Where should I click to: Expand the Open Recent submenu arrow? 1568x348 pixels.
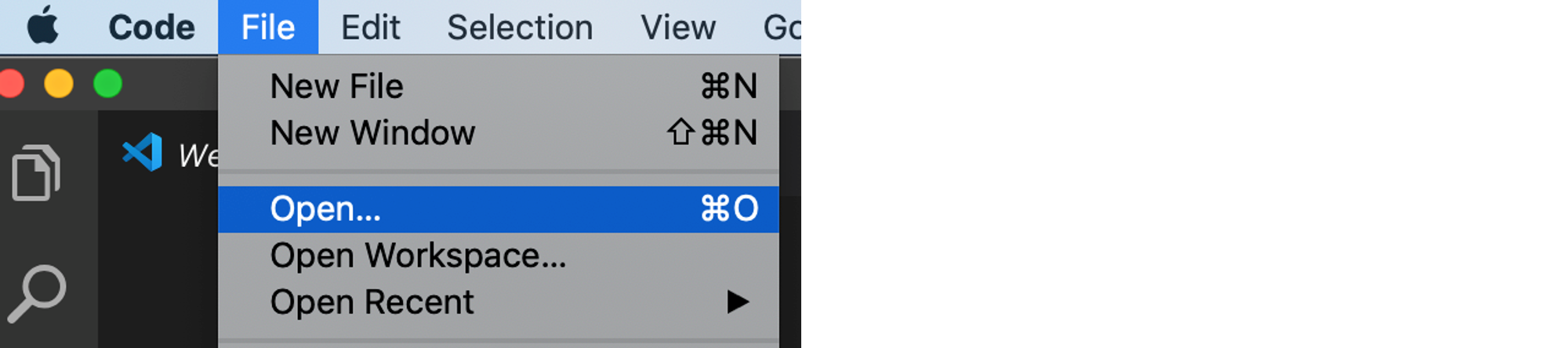tap(738, 302)
